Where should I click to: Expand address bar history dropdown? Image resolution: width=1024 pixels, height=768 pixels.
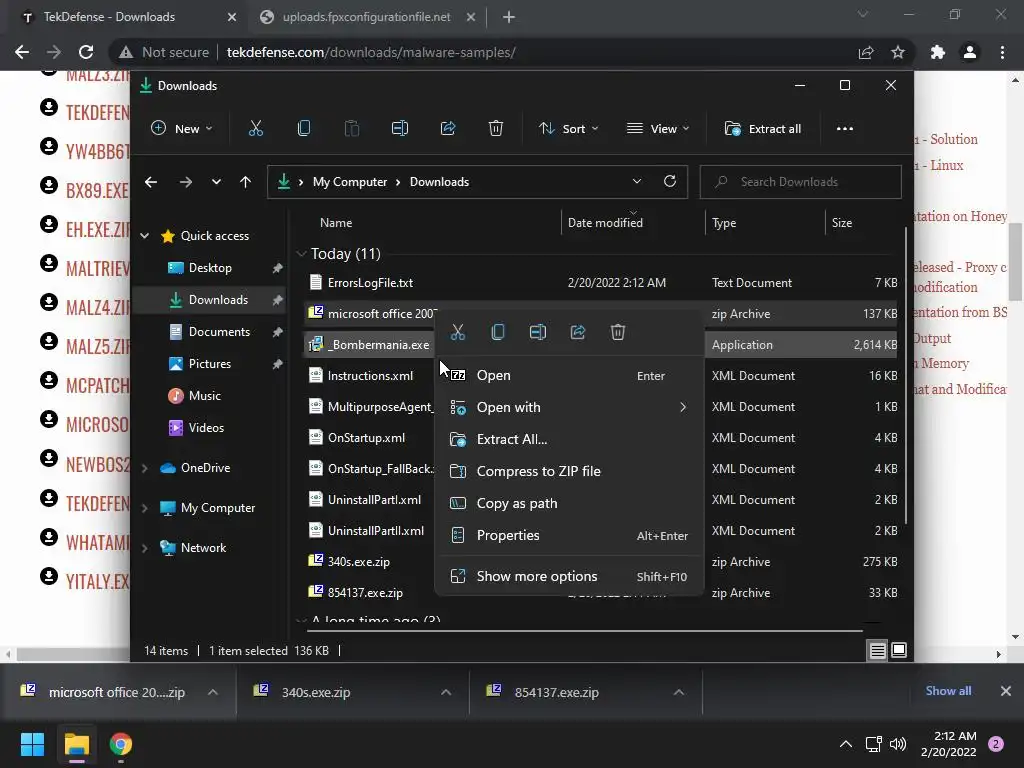point(637,182)
